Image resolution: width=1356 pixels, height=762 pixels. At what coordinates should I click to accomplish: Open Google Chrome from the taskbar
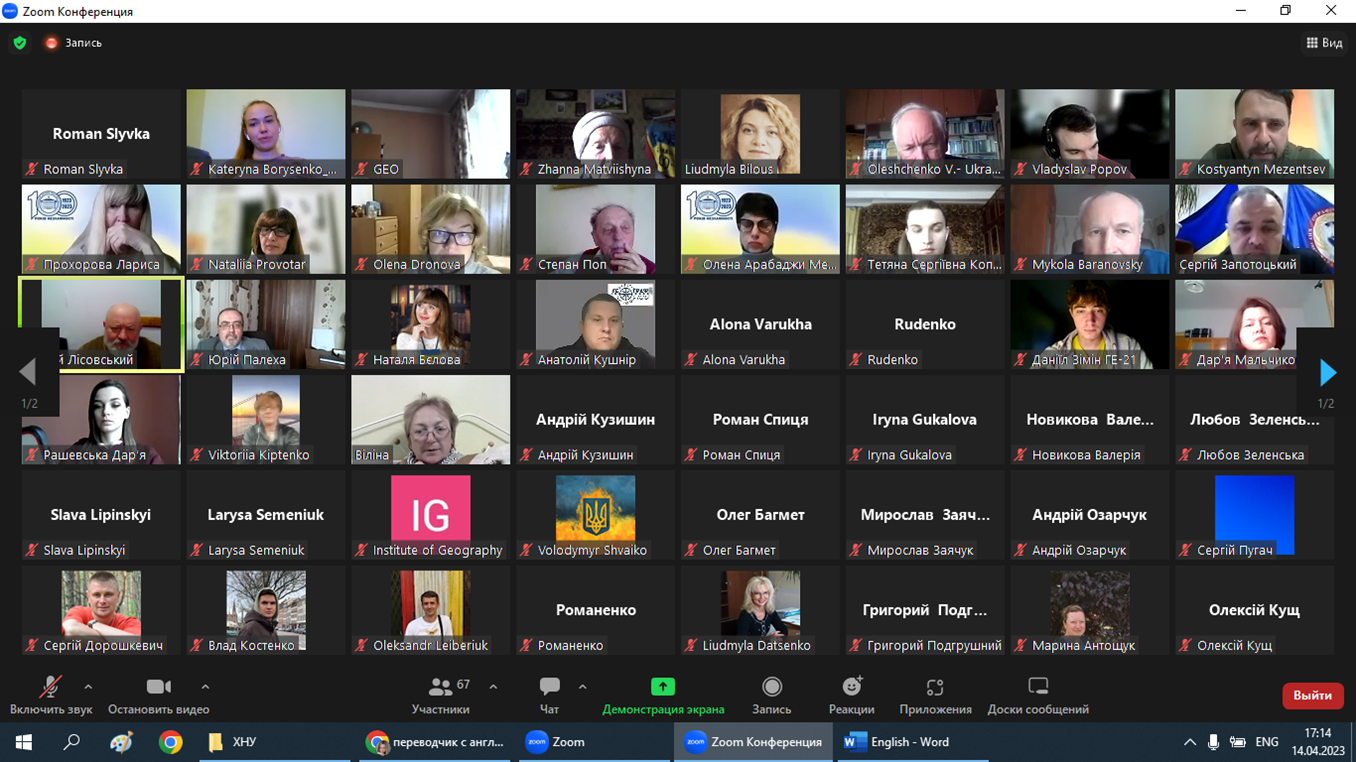coord(170,742)
